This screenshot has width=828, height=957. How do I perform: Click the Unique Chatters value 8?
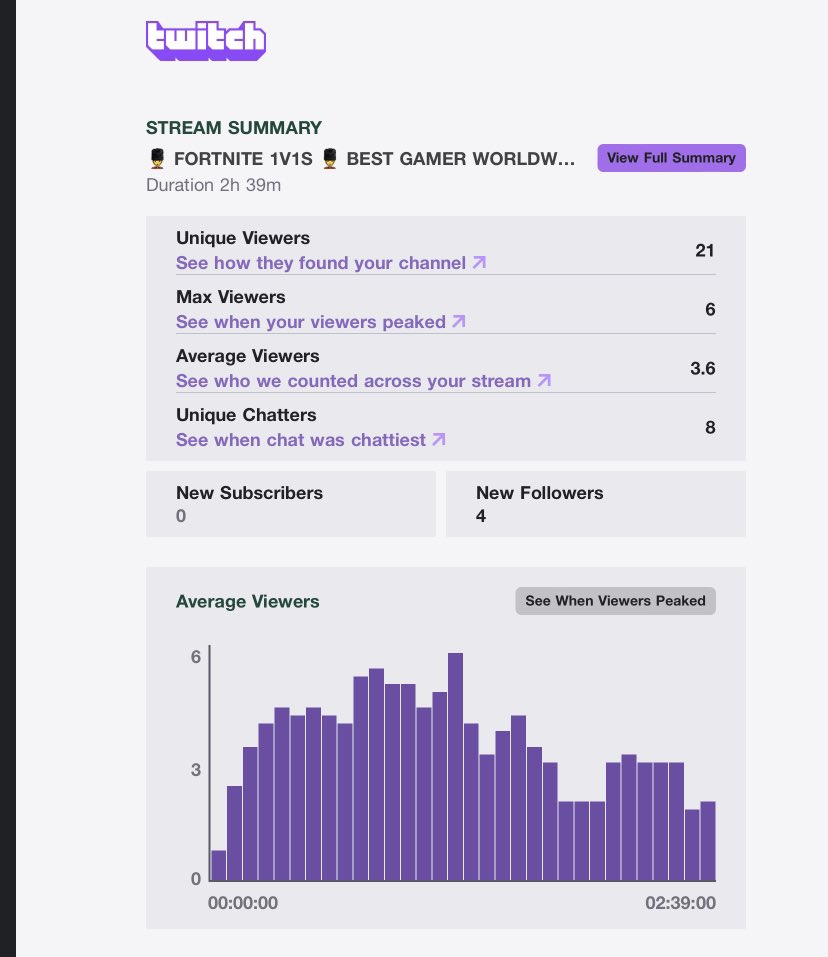coord(710,427)
